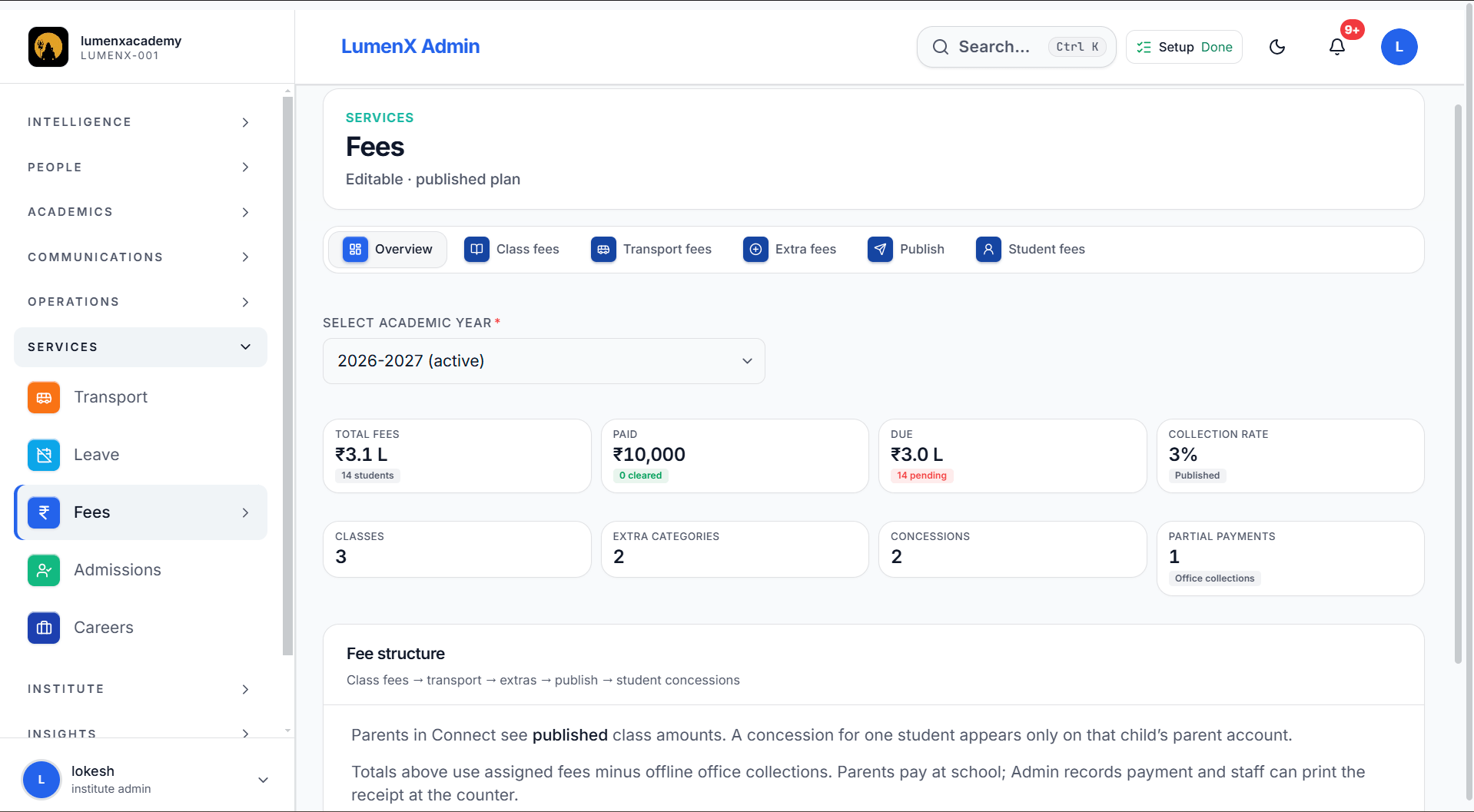Click the Extra fees plus icon
Image resolution: width=1474 pixels, height=812 pixels.
coord(755,249)
